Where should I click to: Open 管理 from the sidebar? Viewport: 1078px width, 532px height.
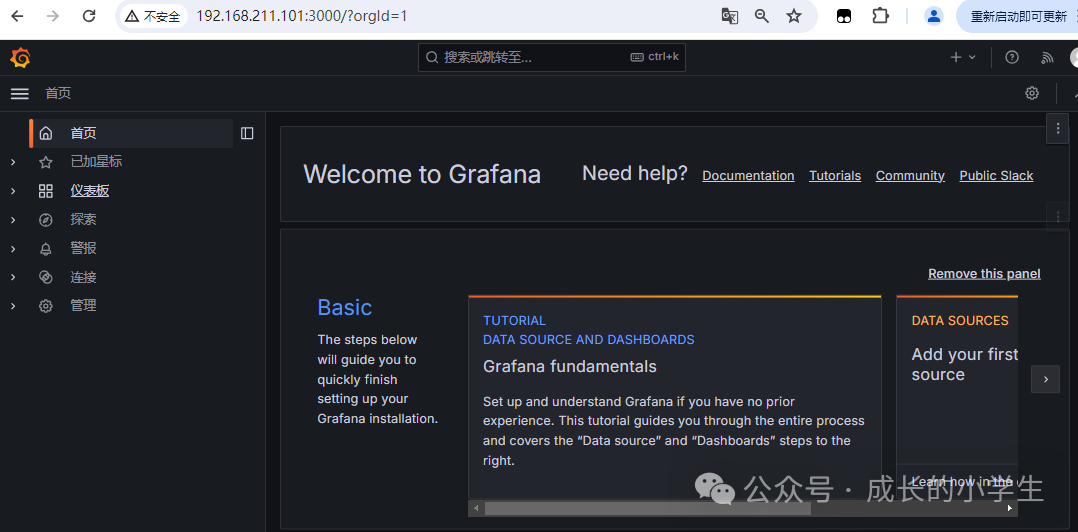tap(83, 306)
